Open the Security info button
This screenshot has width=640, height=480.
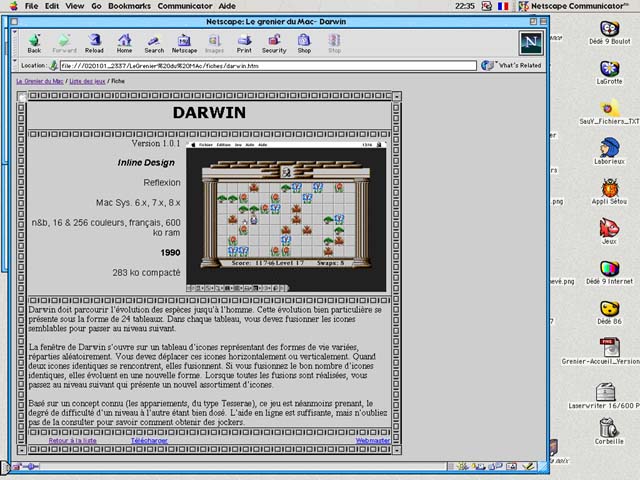[x=274, y=43]
